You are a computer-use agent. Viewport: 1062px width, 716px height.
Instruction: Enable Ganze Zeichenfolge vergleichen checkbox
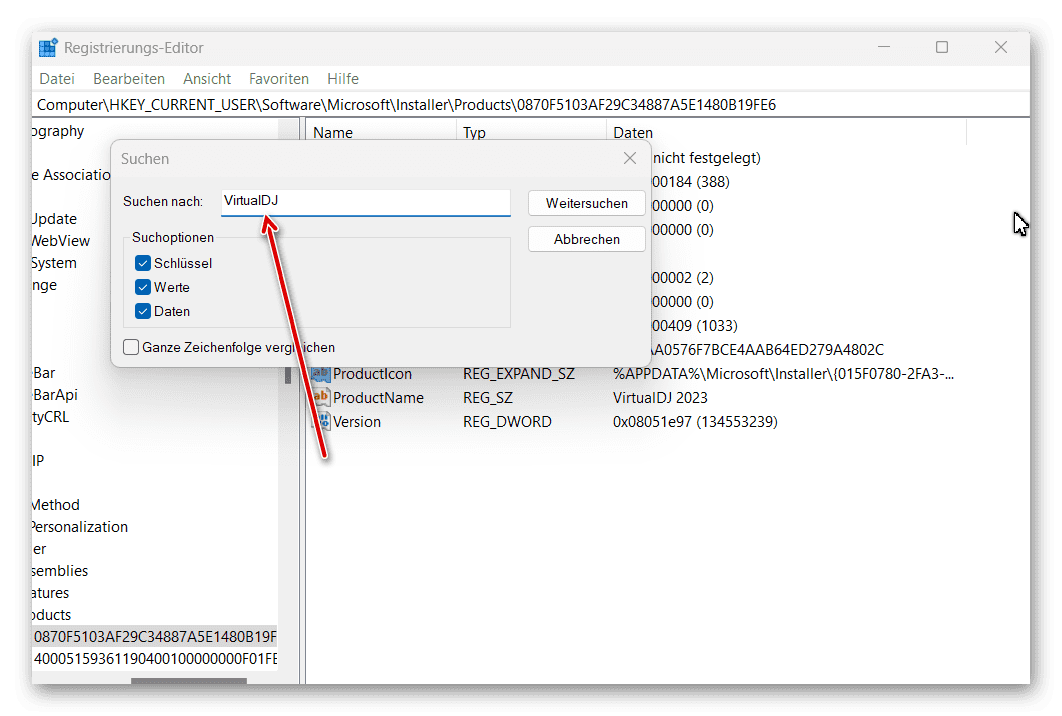point(131,348)
